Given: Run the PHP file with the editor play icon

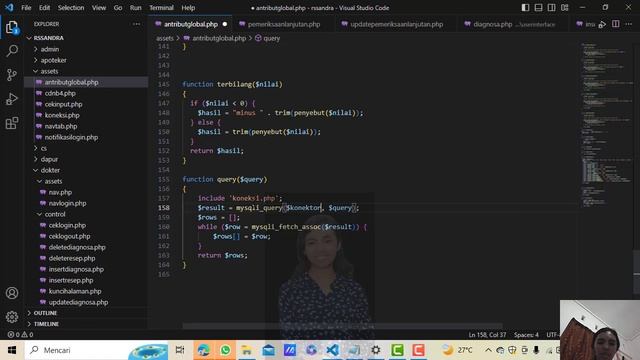Looking at the screenshot, I should 602,24.
